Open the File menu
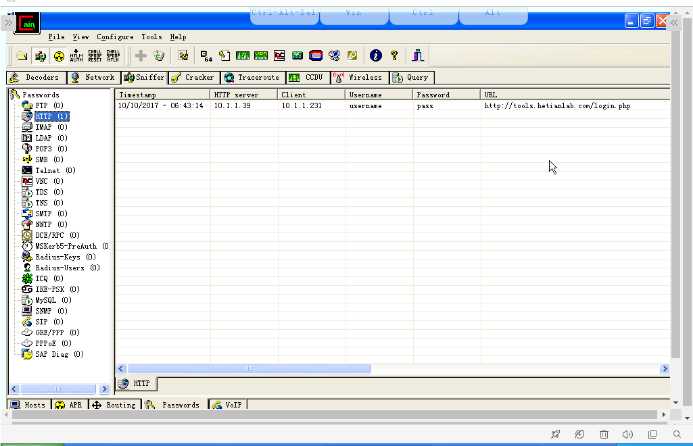The height and width of the screenshot is (446, 693). 56,37
